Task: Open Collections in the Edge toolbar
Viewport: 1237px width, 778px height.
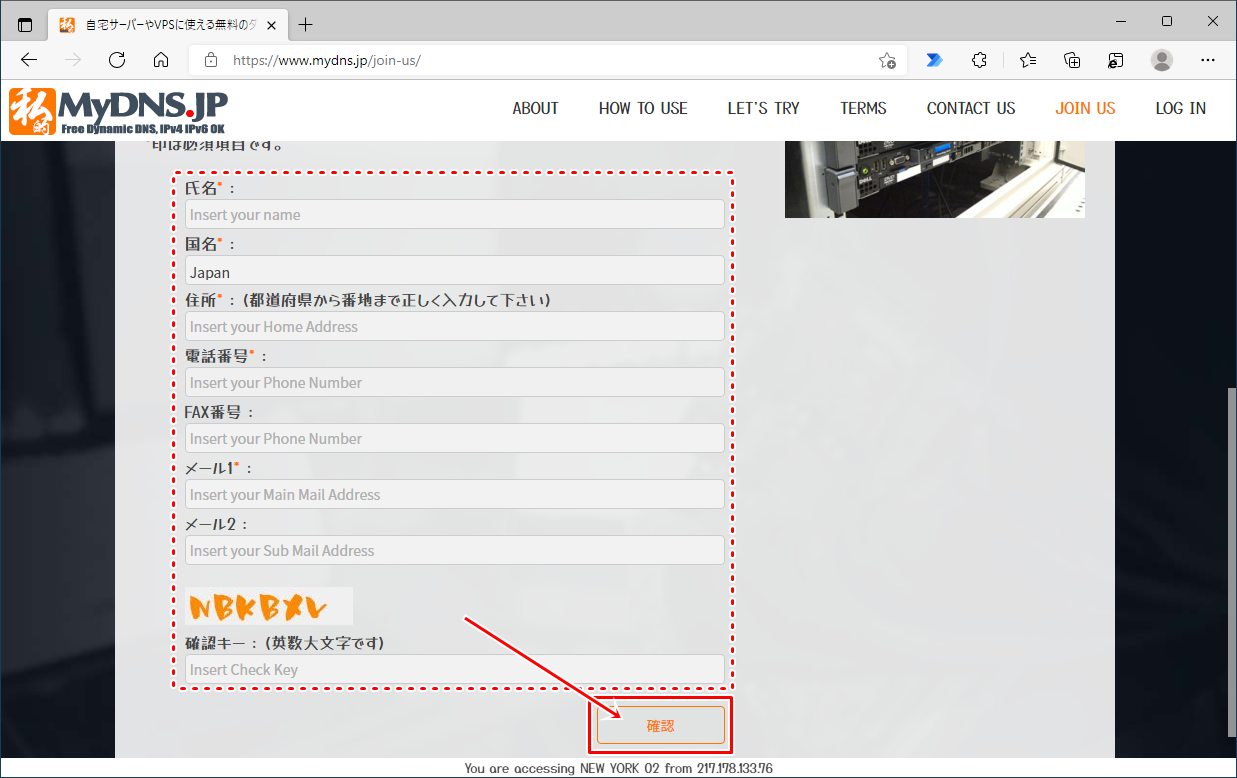Action: pos(1072,60)
